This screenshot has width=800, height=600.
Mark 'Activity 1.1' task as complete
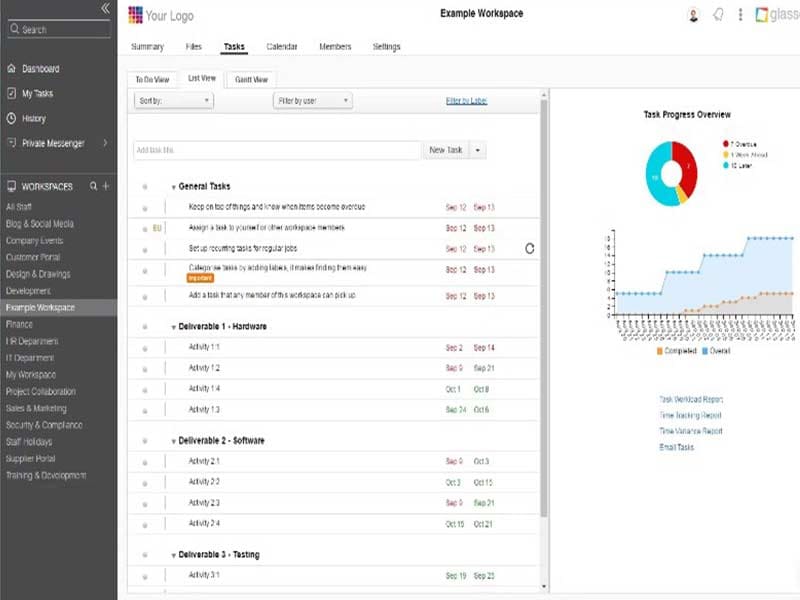point(145,348)
